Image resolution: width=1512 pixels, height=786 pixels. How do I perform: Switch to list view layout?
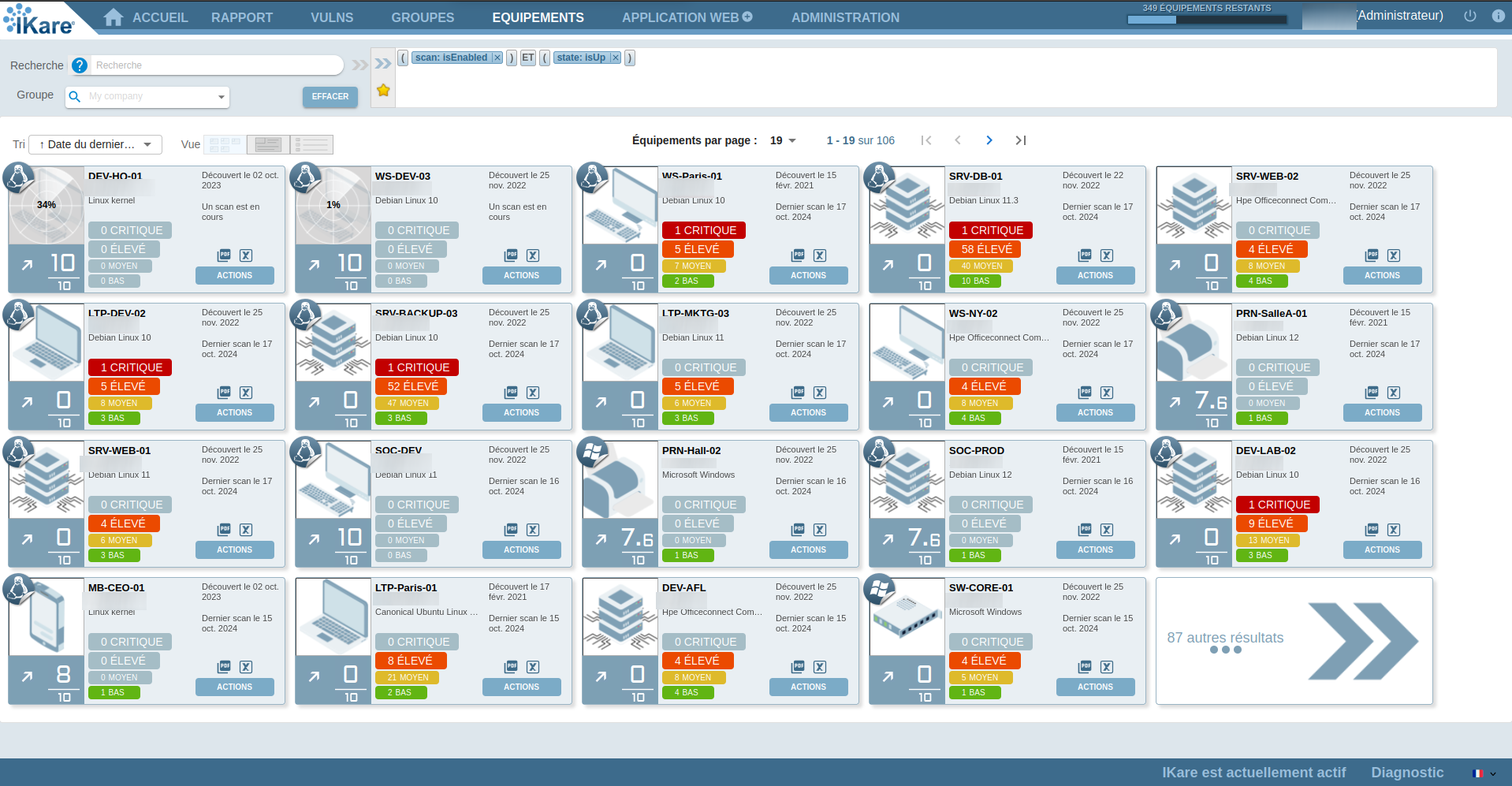(312, 144)
